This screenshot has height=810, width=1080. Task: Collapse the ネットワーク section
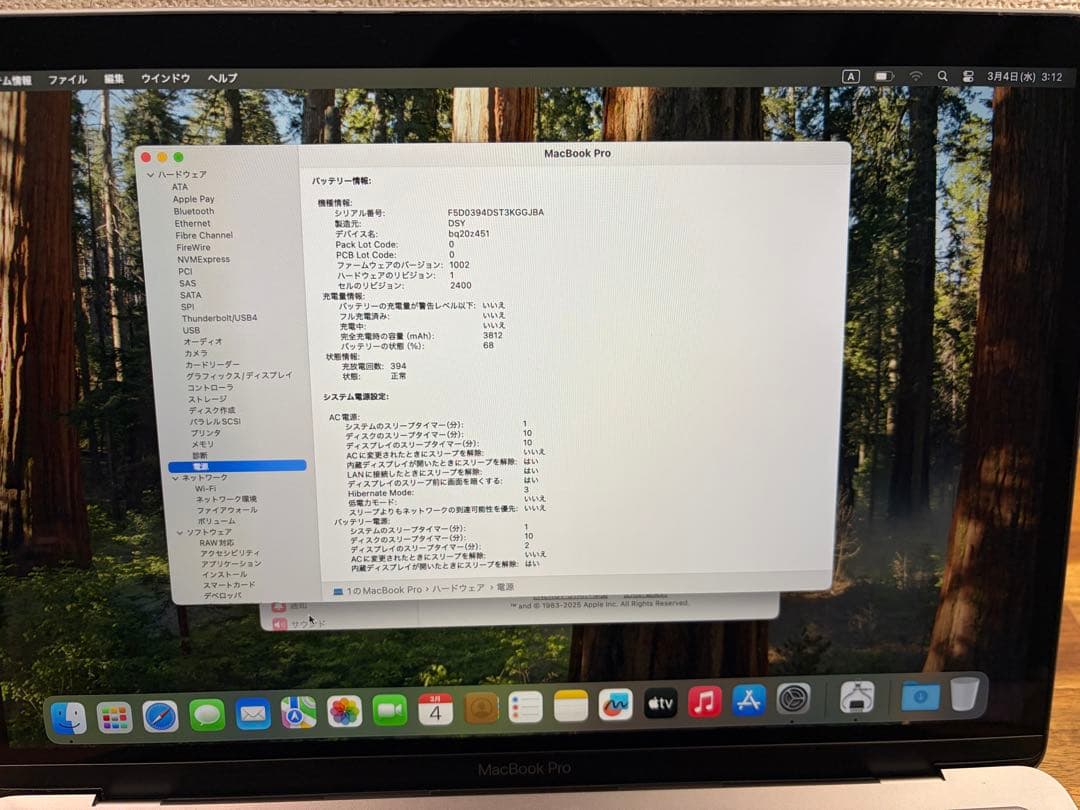tap(175, 478)
